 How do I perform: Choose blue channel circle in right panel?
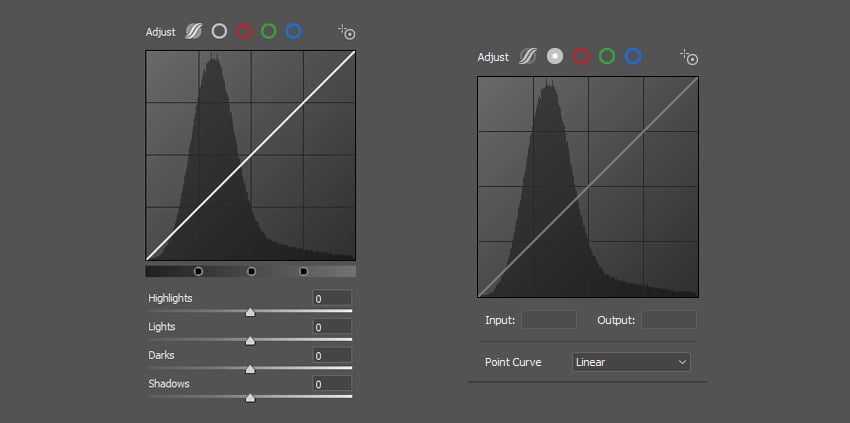(x=633, y=56)
